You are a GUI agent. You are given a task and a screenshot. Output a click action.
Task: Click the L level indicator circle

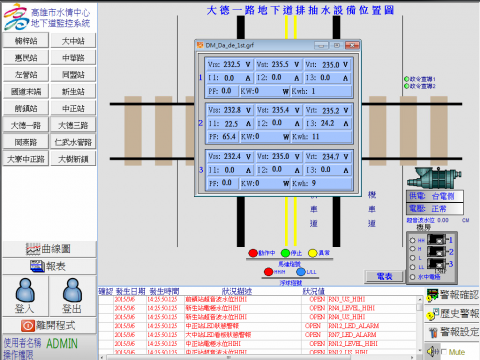(413, 258)
